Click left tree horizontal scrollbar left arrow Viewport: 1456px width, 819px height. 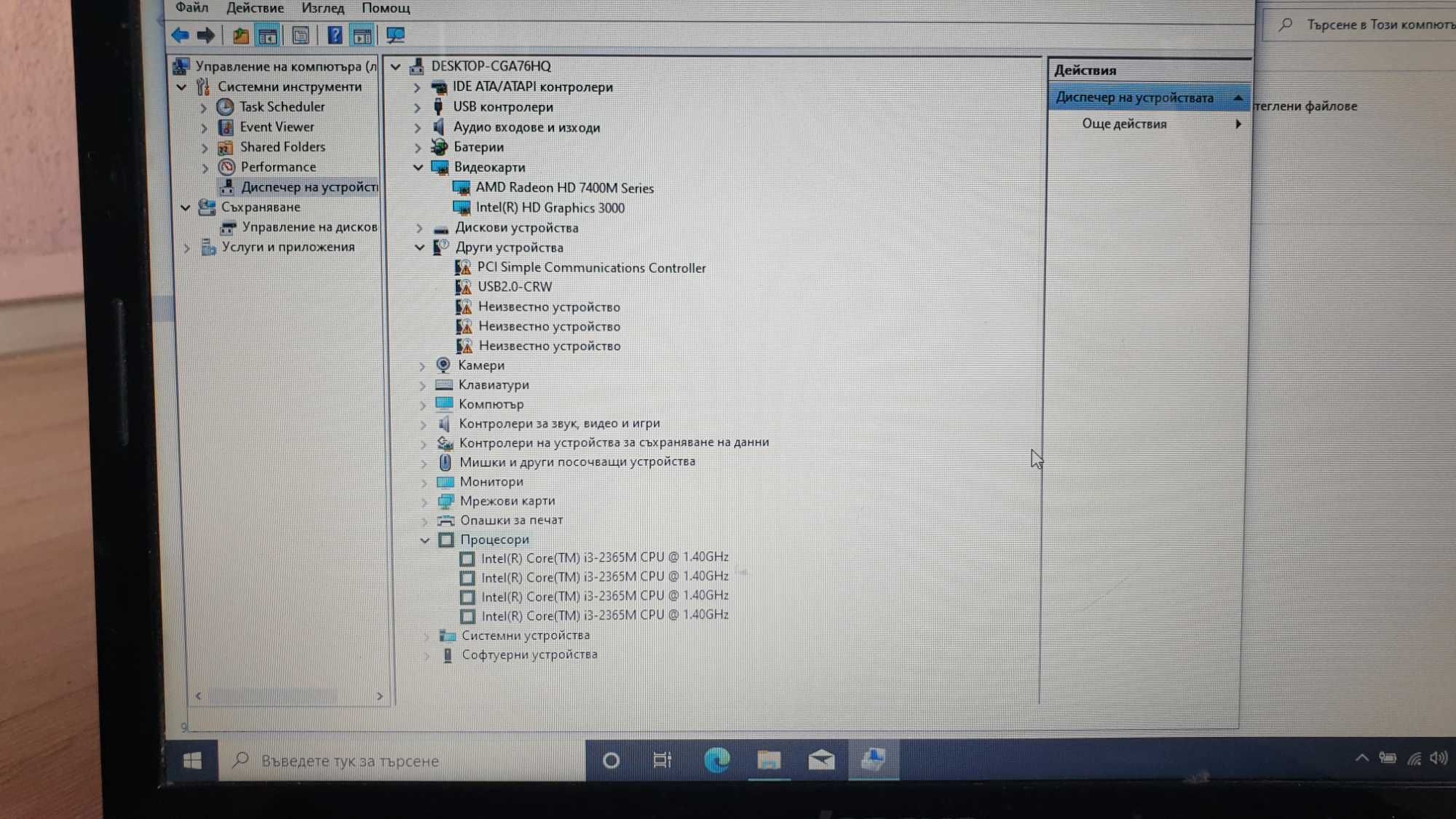point(198,697)
